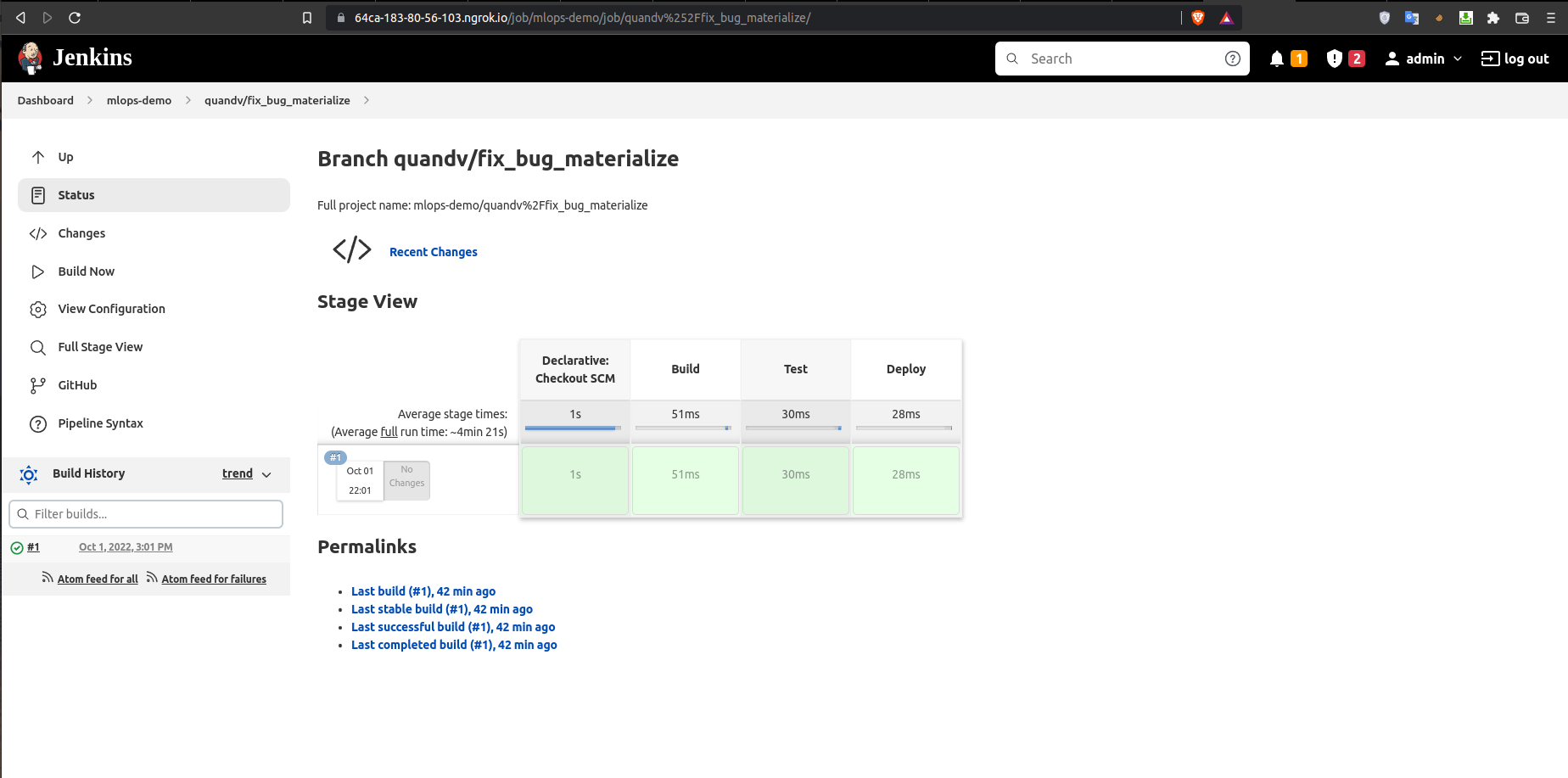1568x778 pixels.
Task: Expand the admin user dropdown chevron
Action: pos(1458,59)
